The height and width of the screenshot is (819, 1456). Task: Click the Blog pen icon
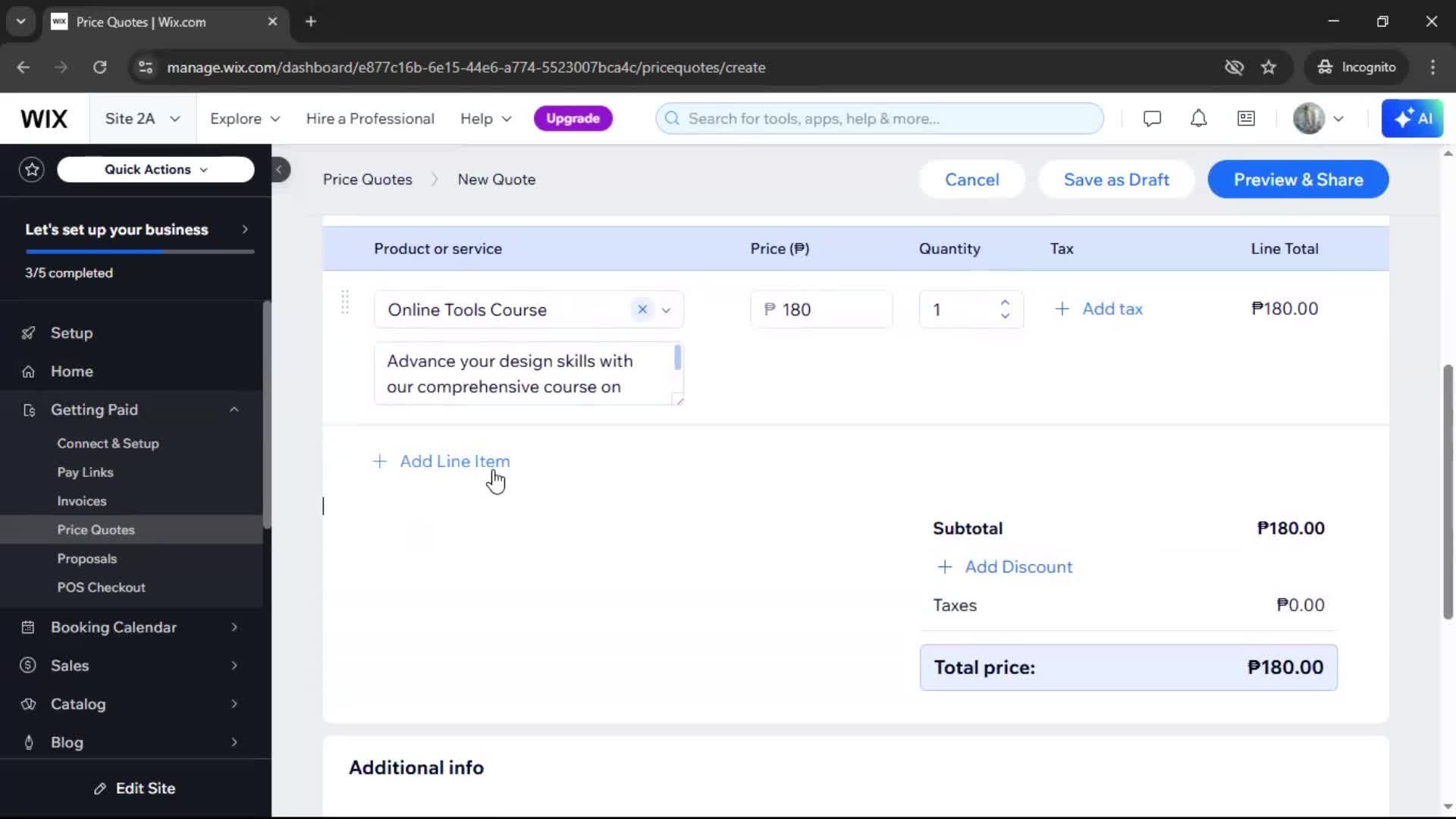28,742
